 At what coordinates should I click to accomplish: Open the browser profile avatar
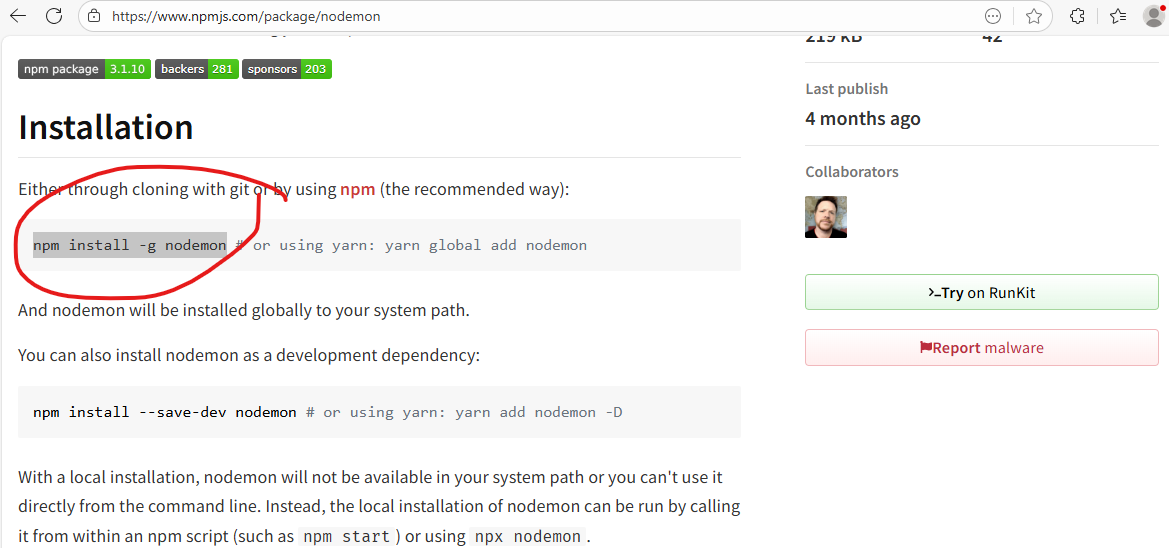tap(1153, 16)
